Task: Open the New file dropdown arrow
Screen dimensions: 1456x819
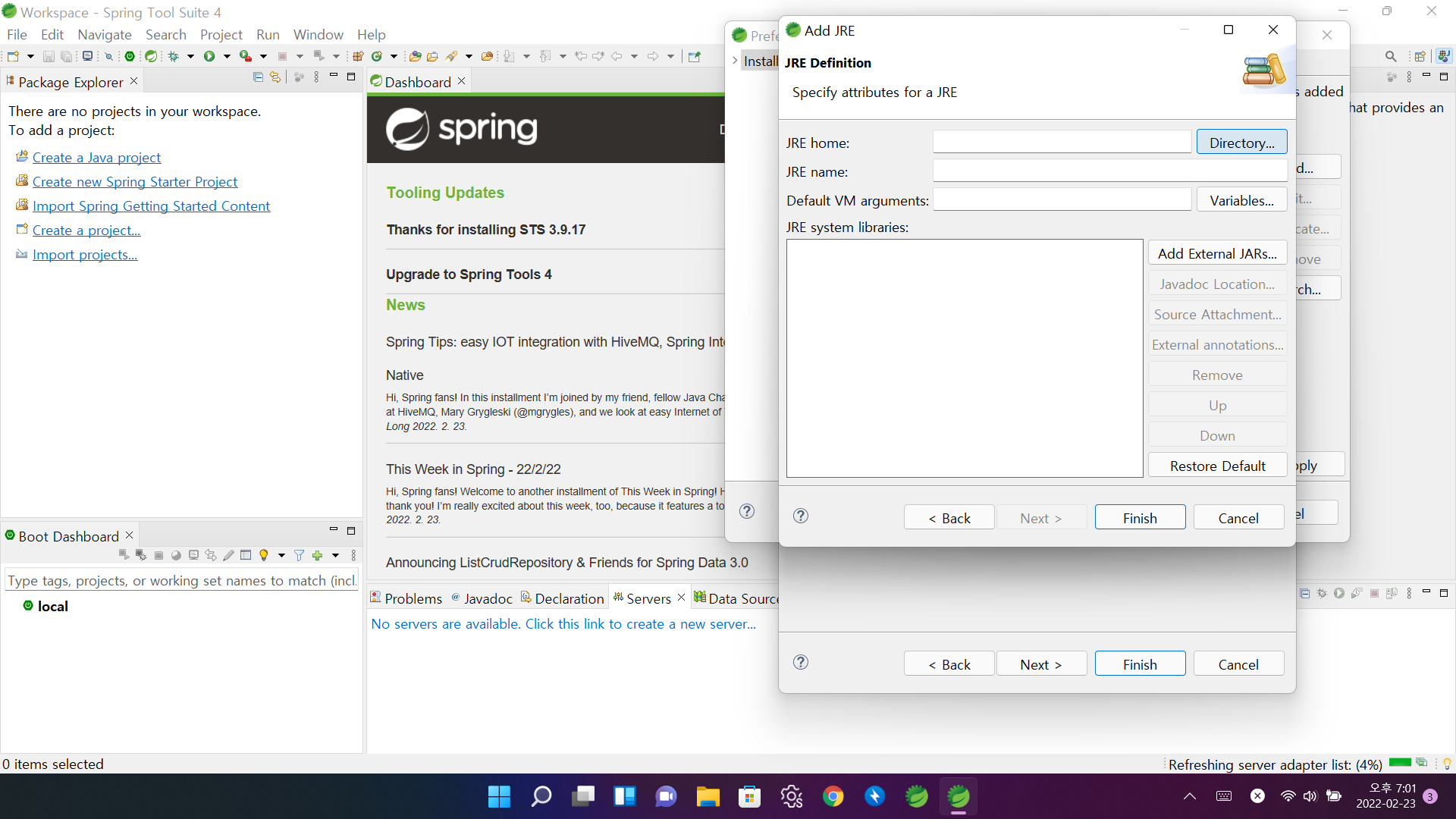Action: coord(30,56)
